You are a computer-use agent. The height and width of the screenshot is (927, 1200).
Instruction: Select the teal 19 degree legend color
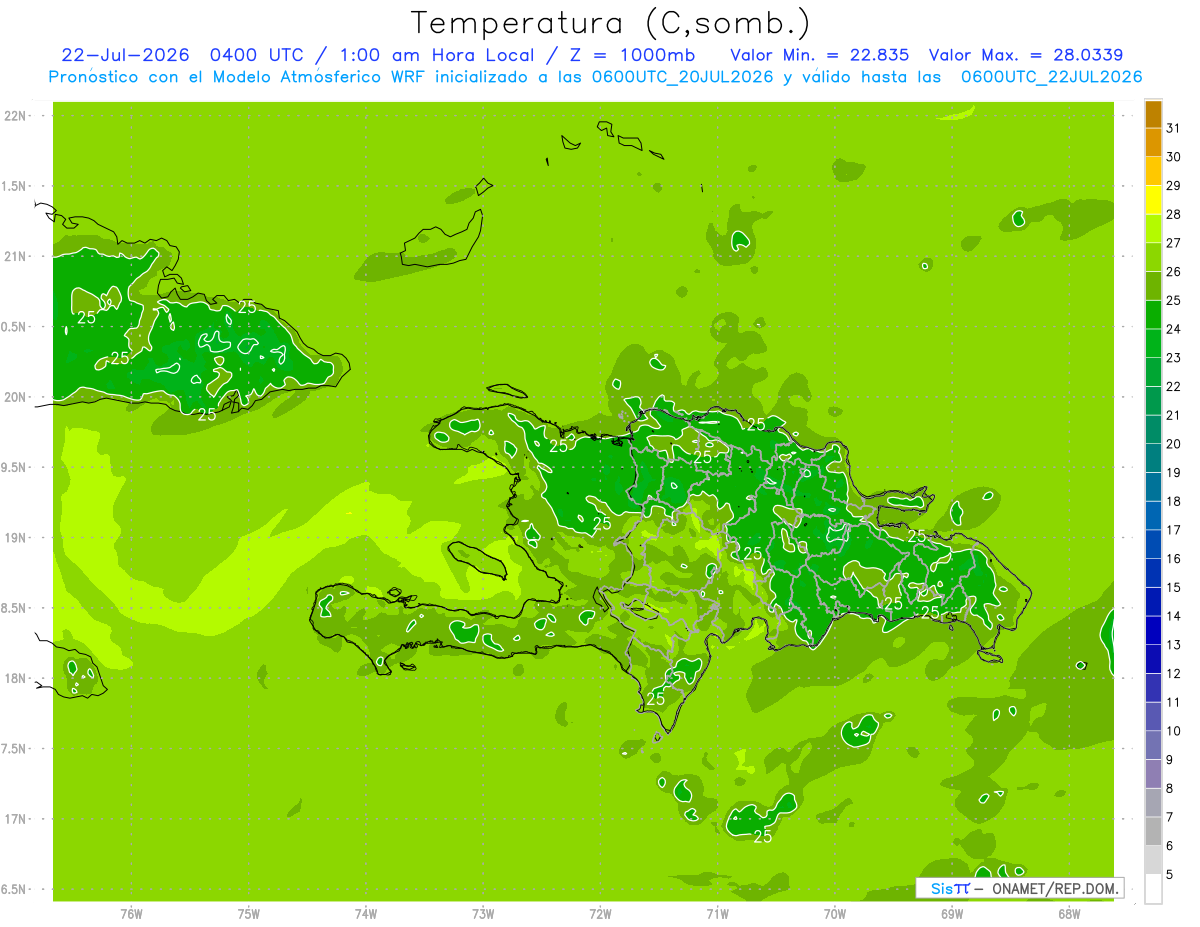[1153, 459]
